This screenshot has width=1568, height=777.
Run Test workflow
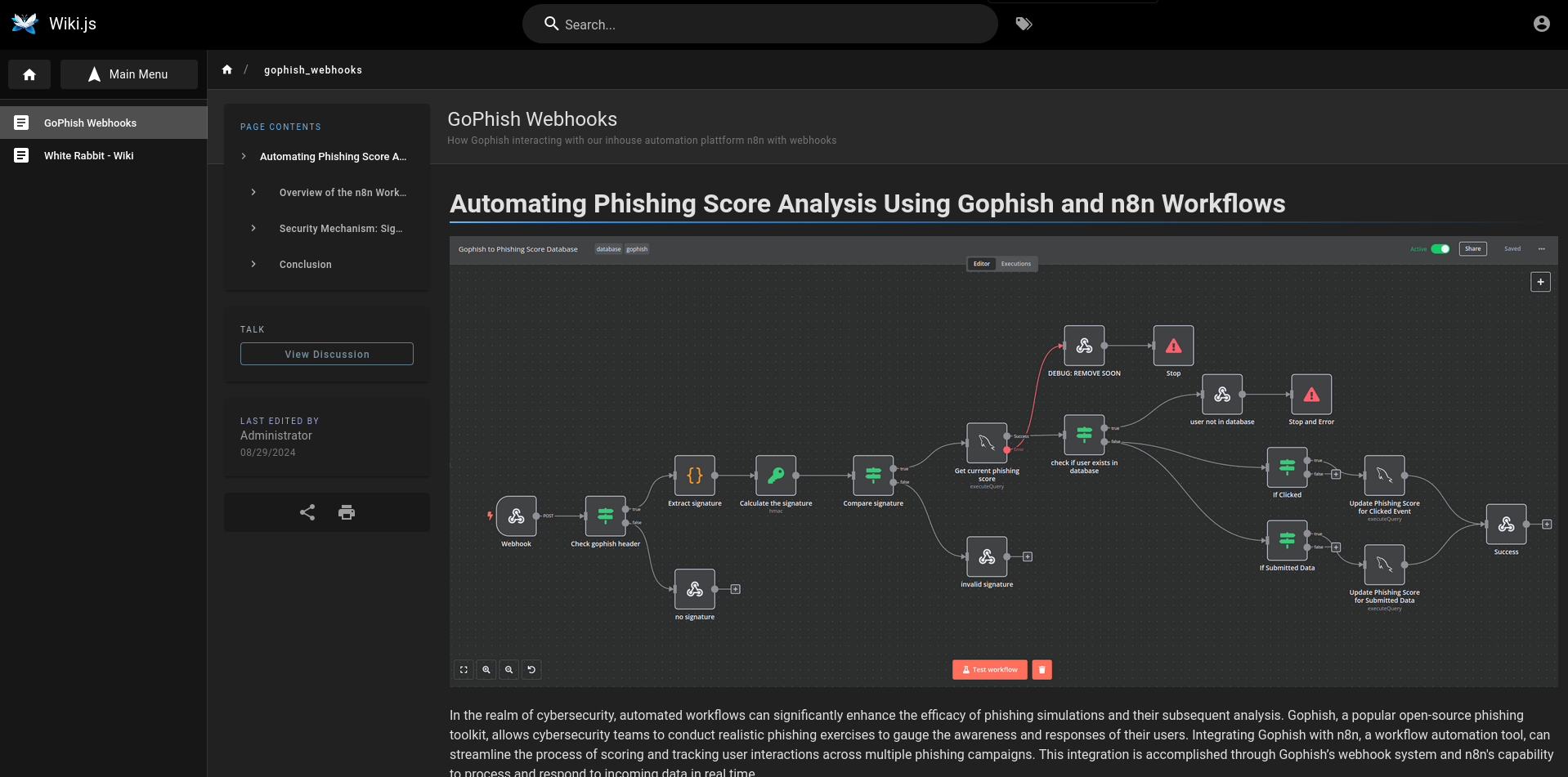(x=989, y=669)
